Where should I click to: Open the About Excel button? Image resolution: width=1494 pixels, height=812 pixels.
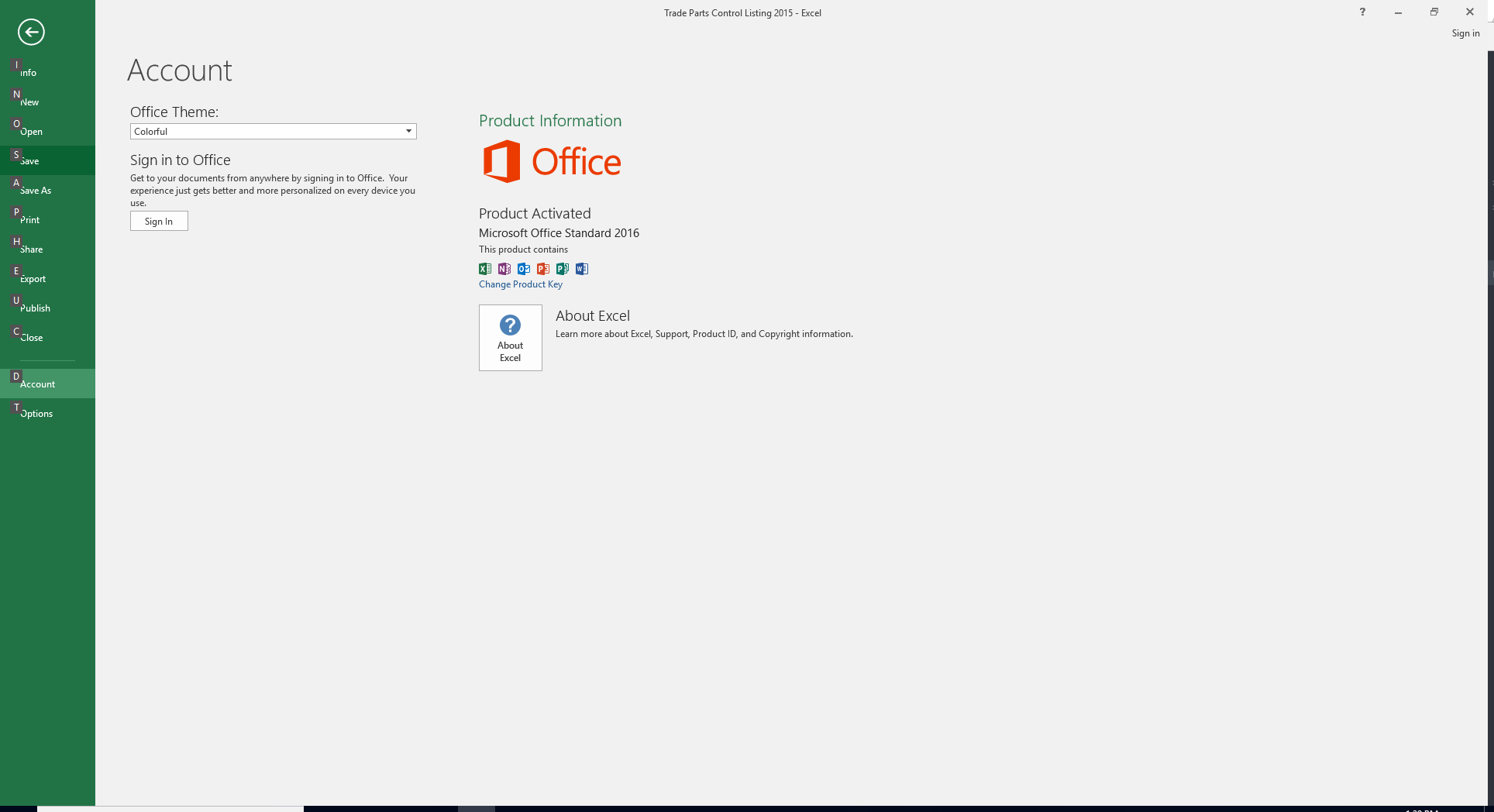(x=511, y=338)
